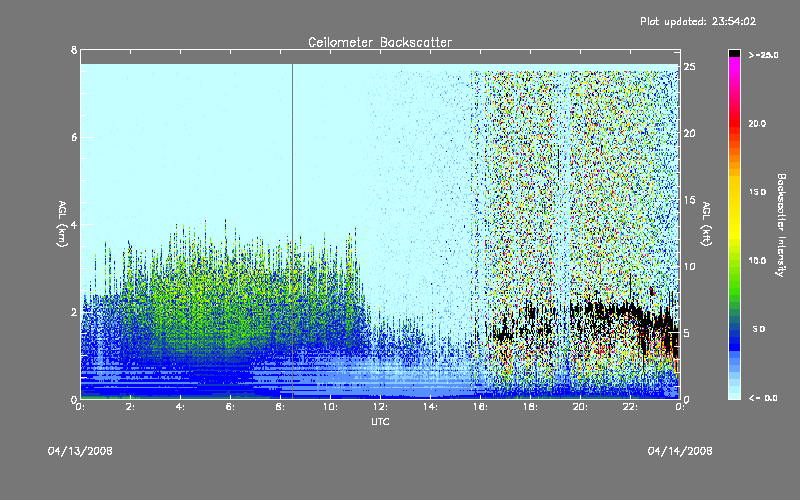800x500 pixels.
Task: Click the 'Plot updated: 23:54:02' timestamp
Action: coord(698,21)
